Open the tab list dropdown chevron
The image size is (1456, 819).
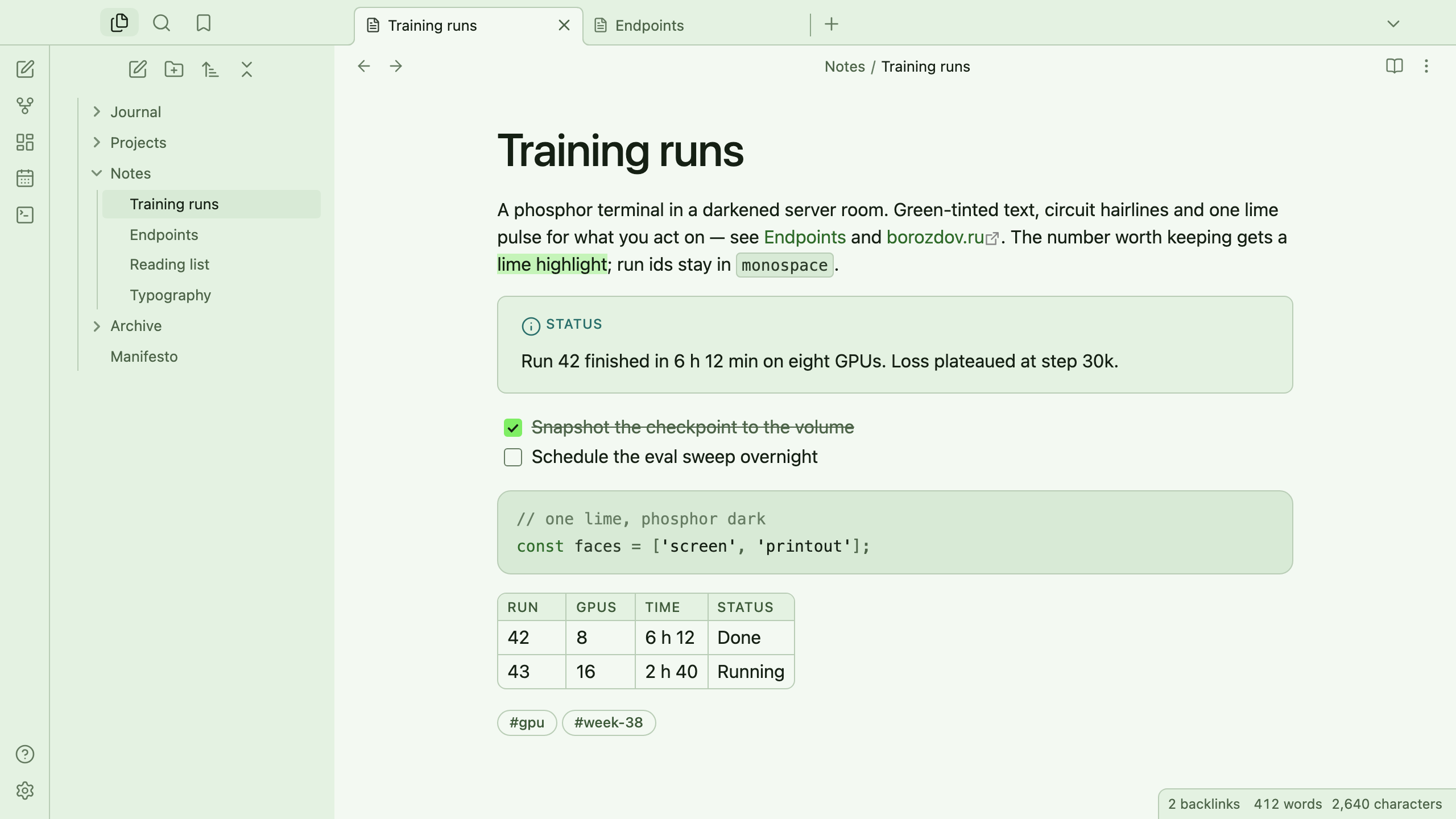click(x=1393, y=24)
